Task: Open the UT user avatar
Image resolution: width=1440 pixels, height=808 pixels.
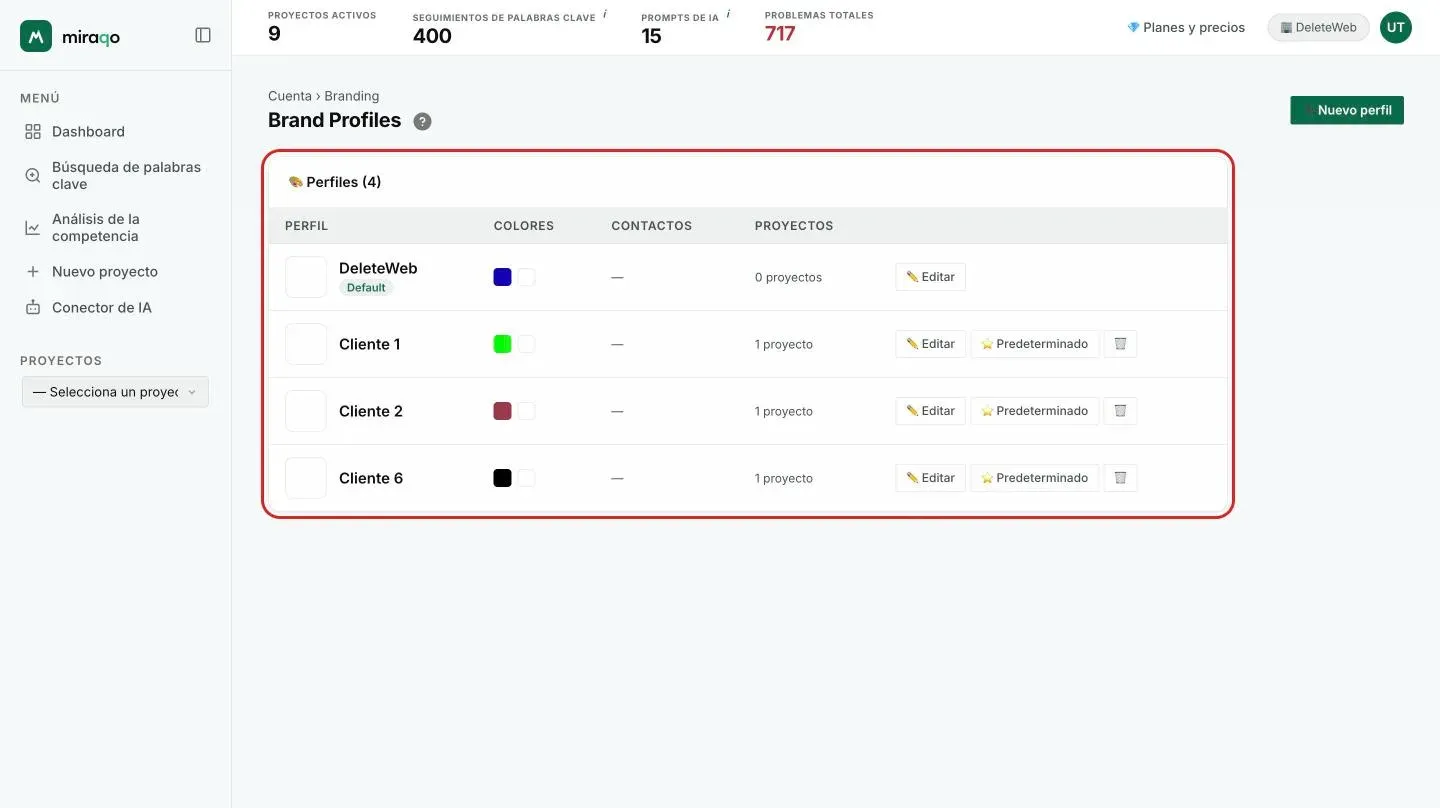Action: (1396, 28)
